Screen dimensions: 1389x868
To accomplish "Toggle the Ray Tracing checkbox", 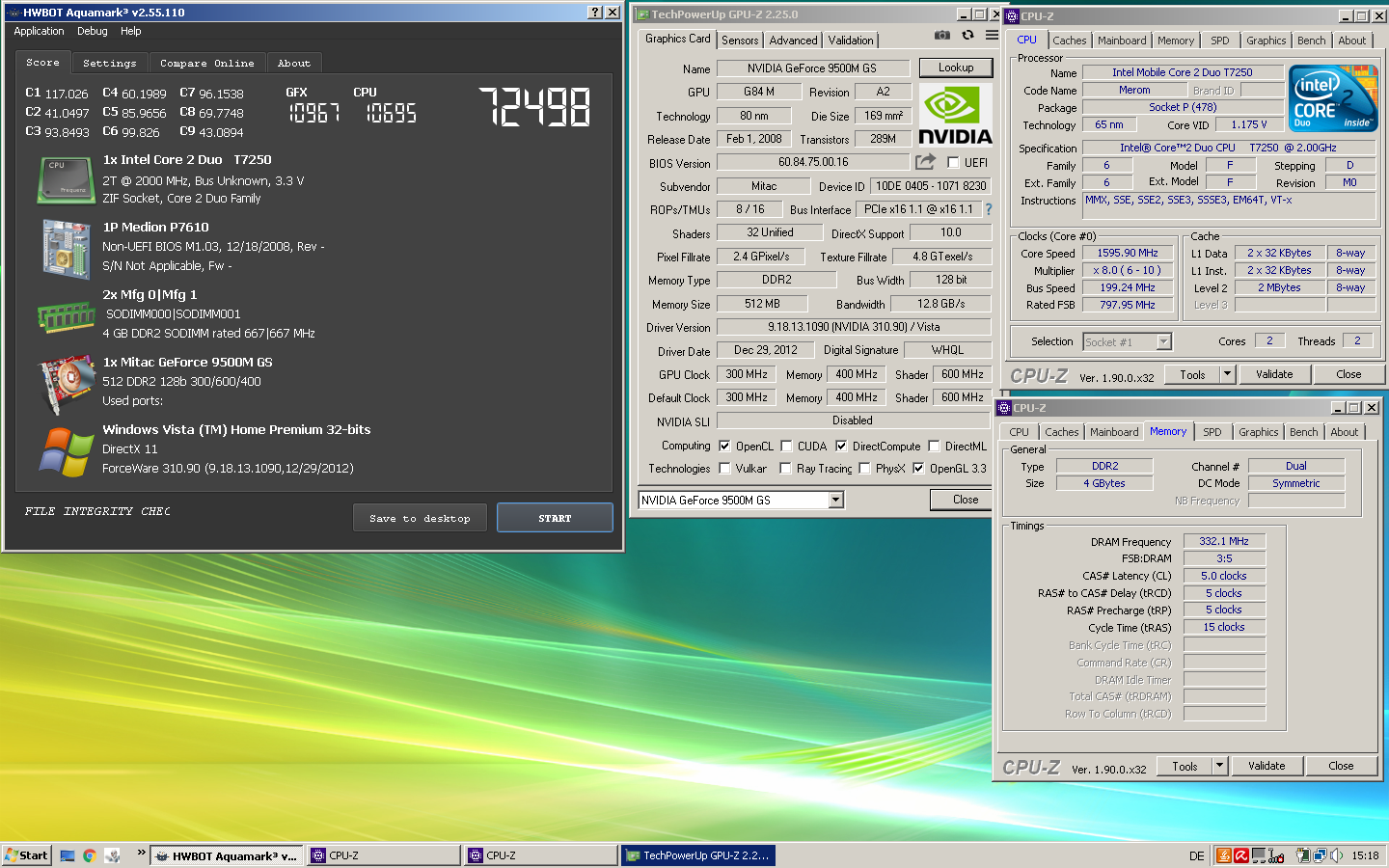I will coord(786,469).
